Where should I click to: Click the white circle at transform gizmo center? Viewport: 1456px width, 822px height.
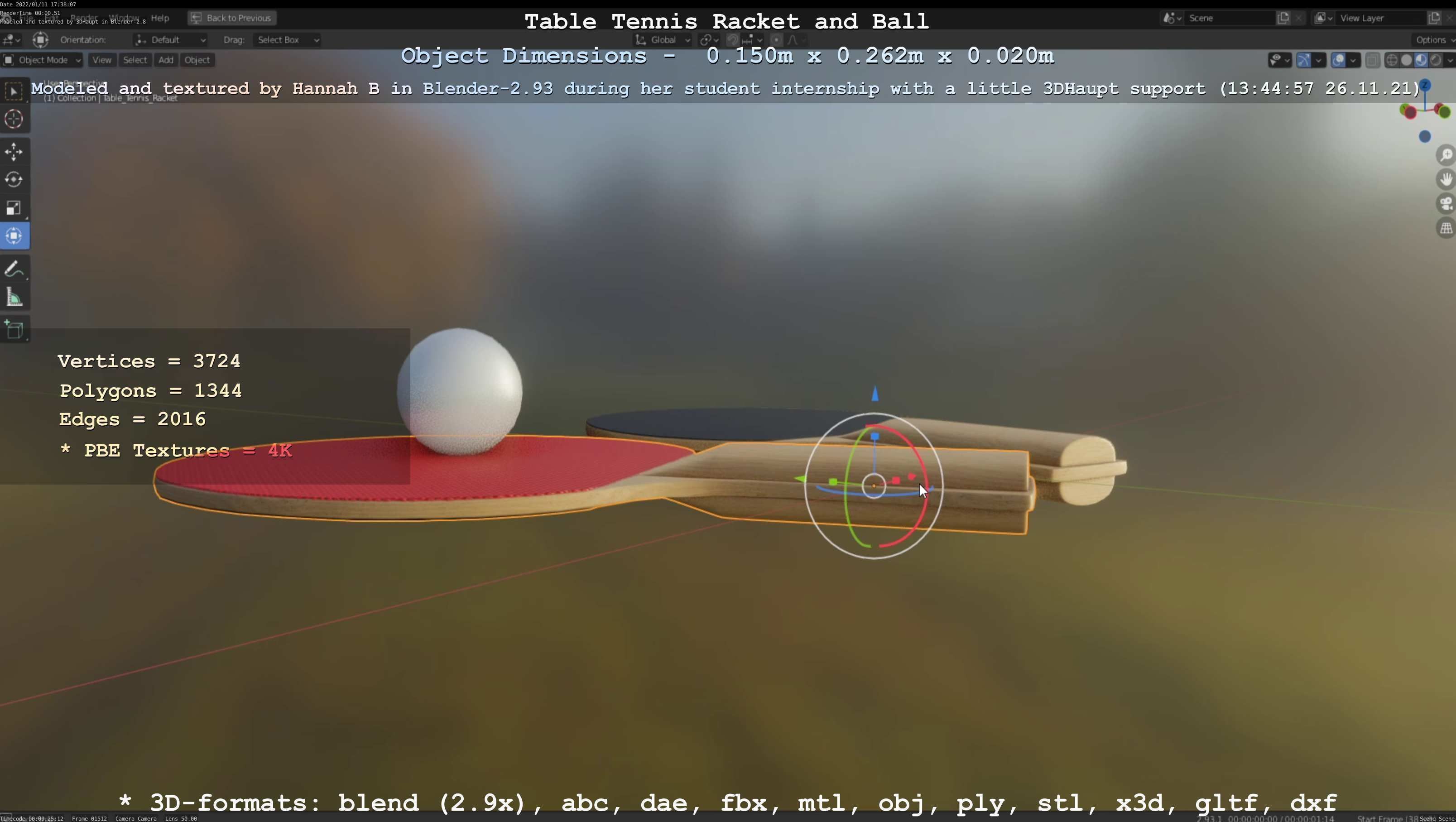(x=874, y=486)
